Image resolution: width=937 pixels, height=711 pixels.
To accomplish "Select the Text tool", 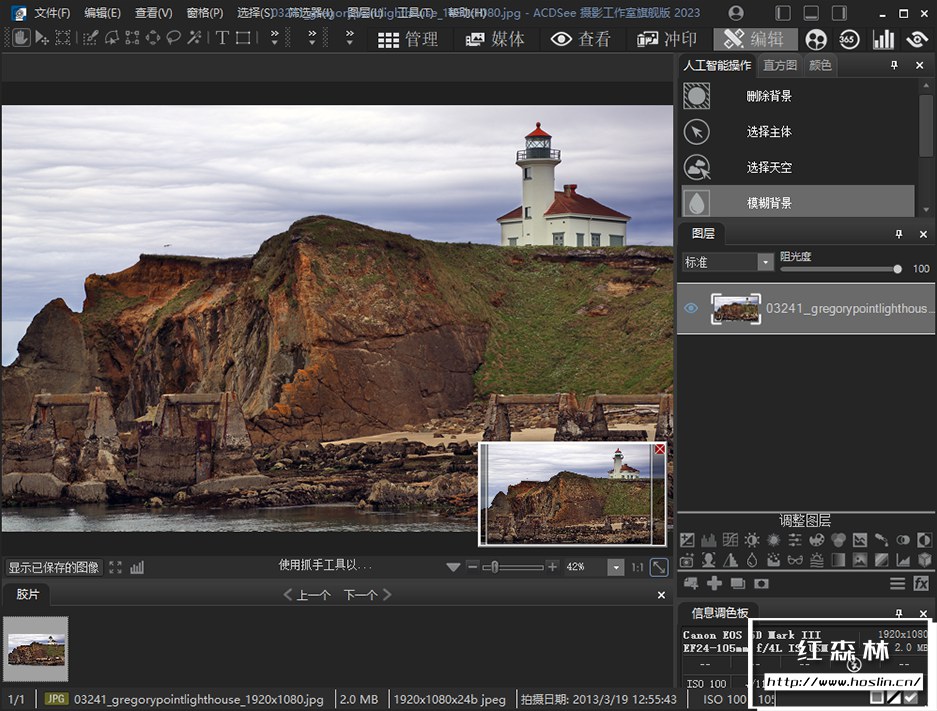I will click(222, 38).
